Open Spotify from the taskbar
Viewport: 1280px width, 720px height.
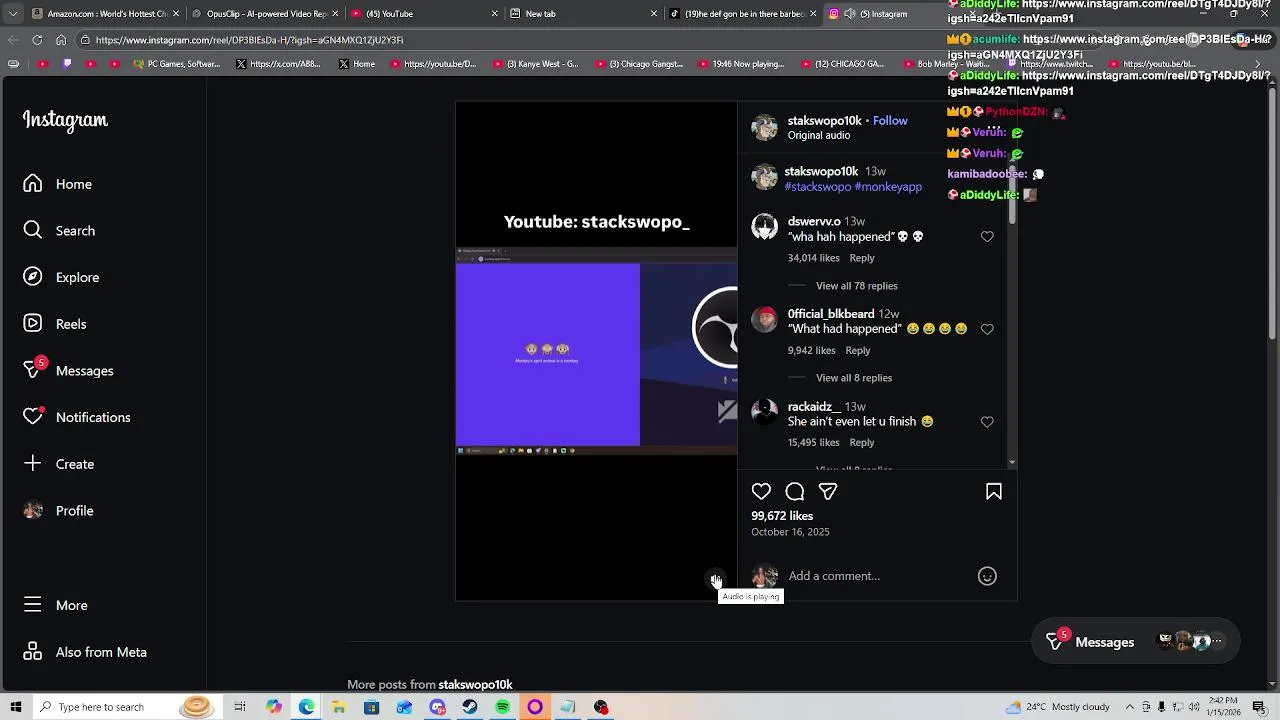tap(503, 707)
